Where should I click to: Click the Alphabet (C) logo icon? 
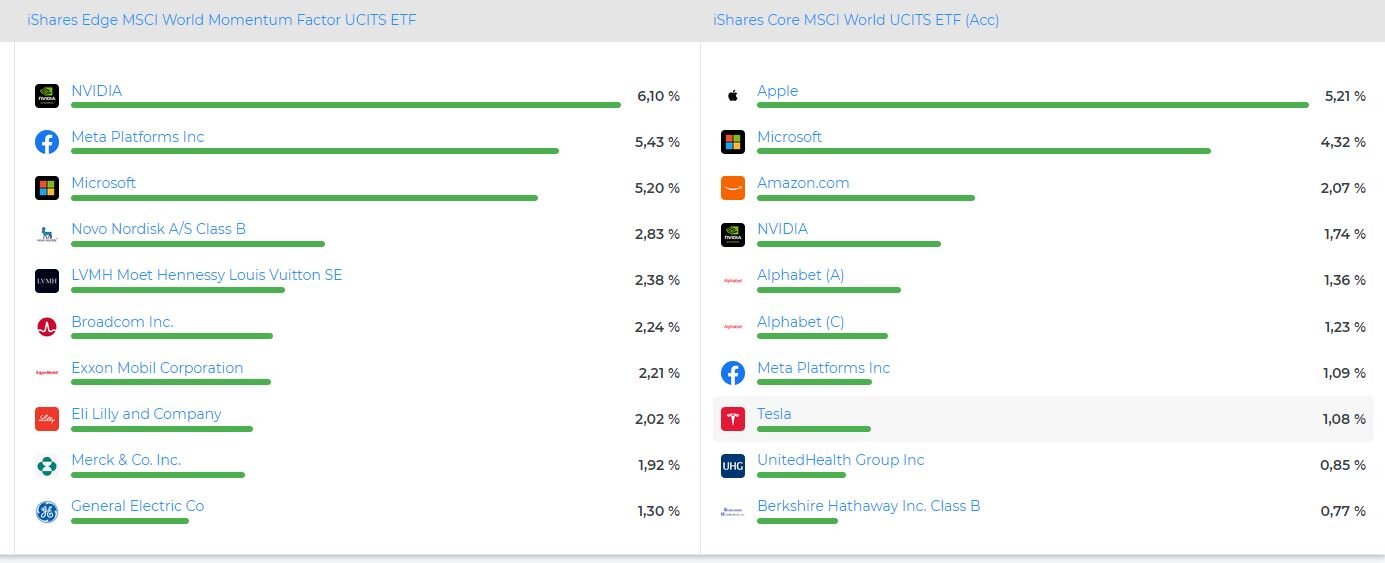click(733, 327)
